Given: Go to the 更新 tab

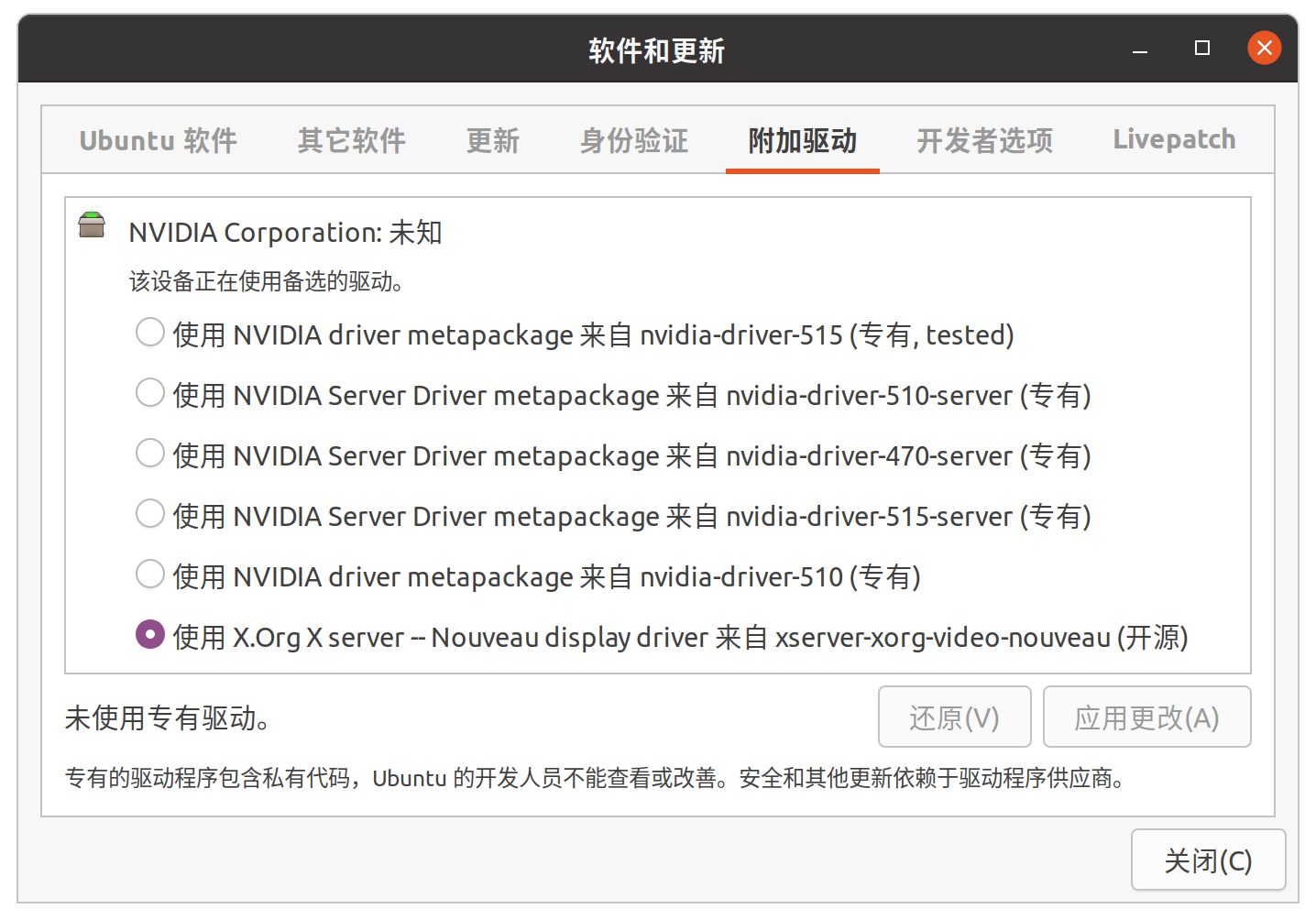Looking at the screenshot, I should click(x=493, y=140).
